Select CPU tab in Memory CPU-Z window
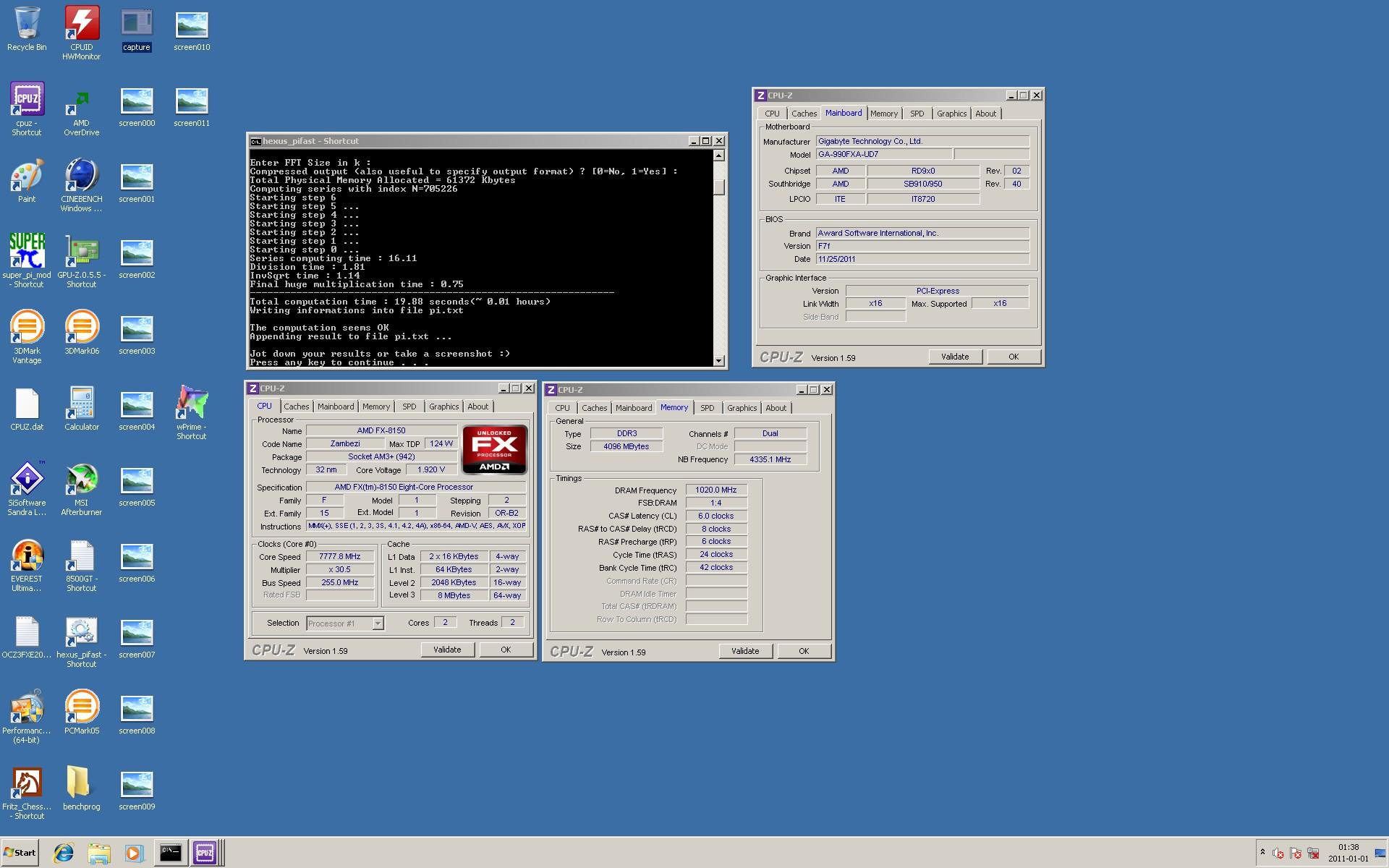This screenshot has height=868, width=1389. point(562,408)
